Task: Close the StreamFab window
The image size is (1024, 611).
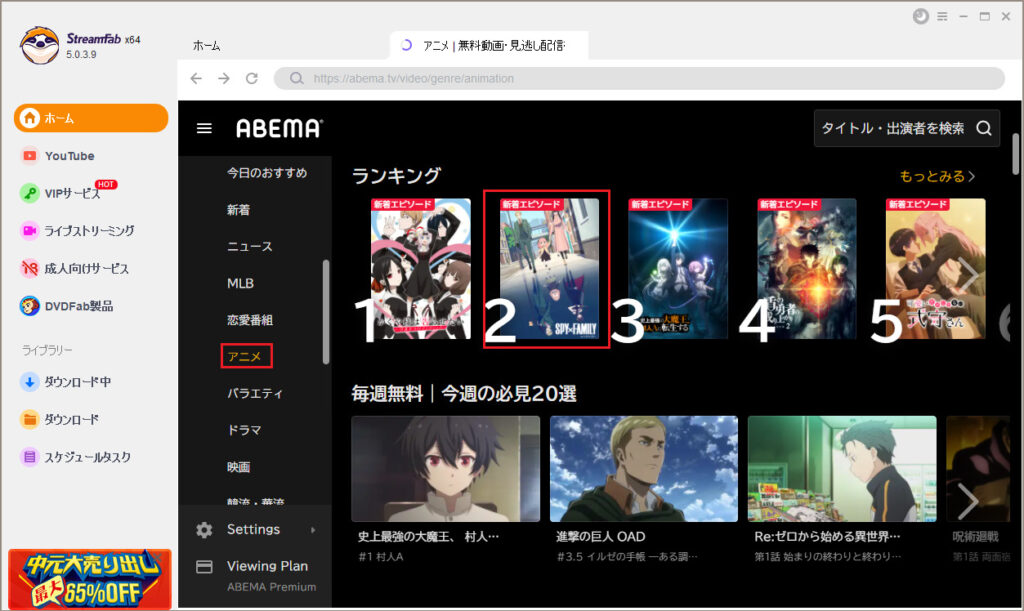Action: pos(1006,16)
